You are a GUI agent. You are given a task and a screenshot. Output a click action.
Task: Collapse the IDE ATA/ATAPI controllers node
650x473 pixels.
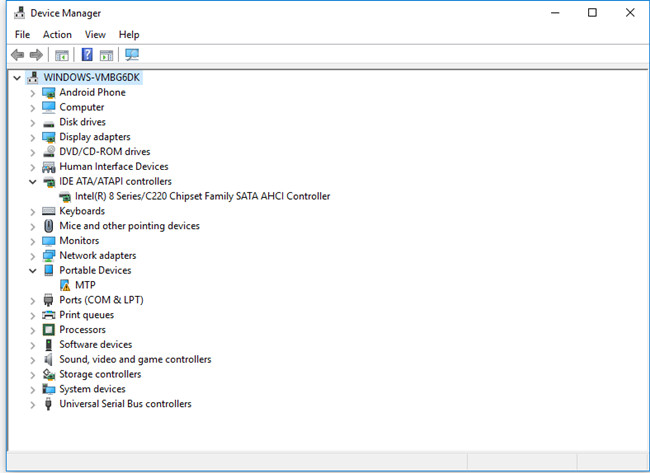tap(33, 182)
